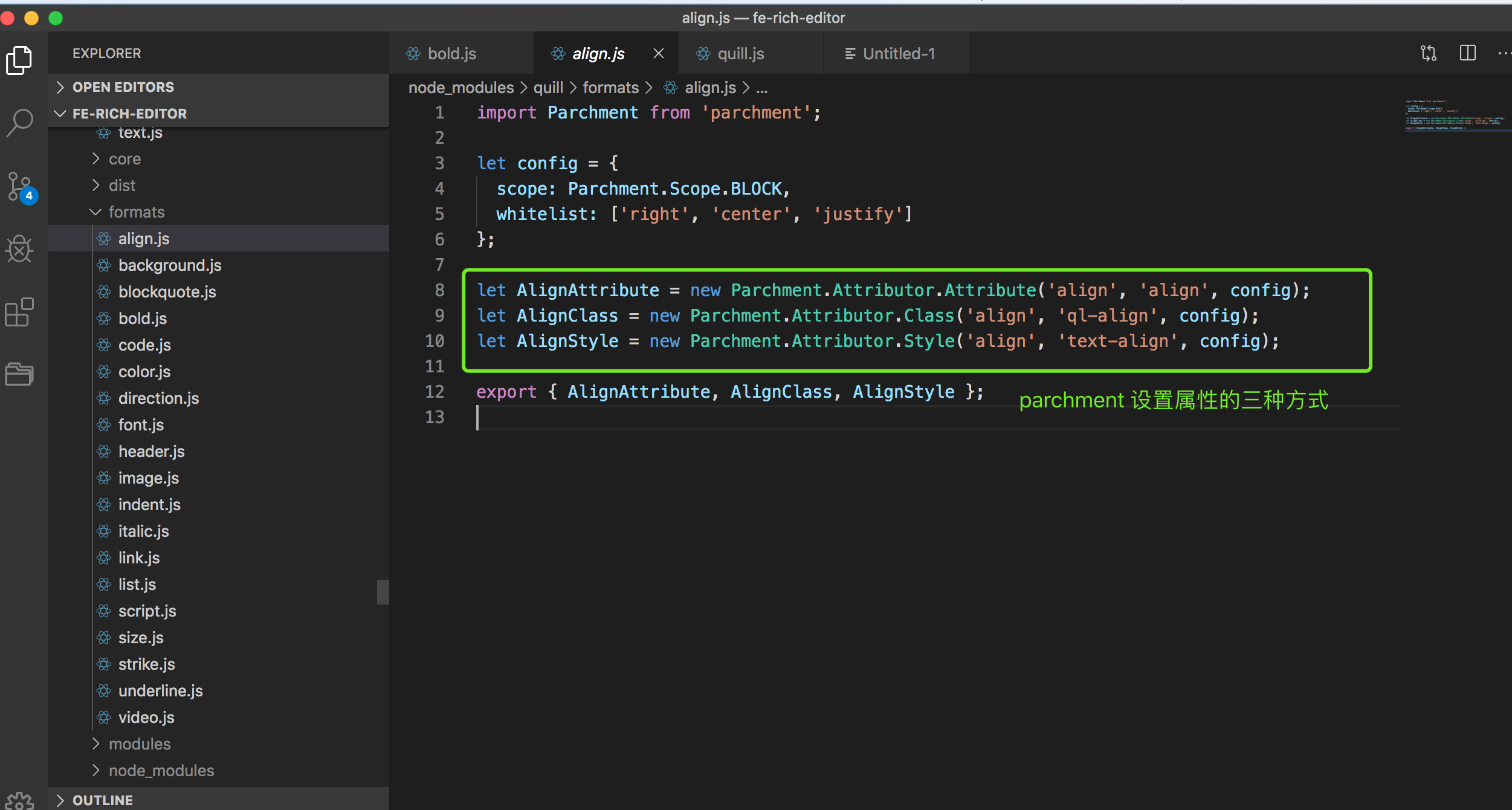This screenshot has height=810, width=1512.
Task: Switch to the quill.js tab
Action: point(740,54)
